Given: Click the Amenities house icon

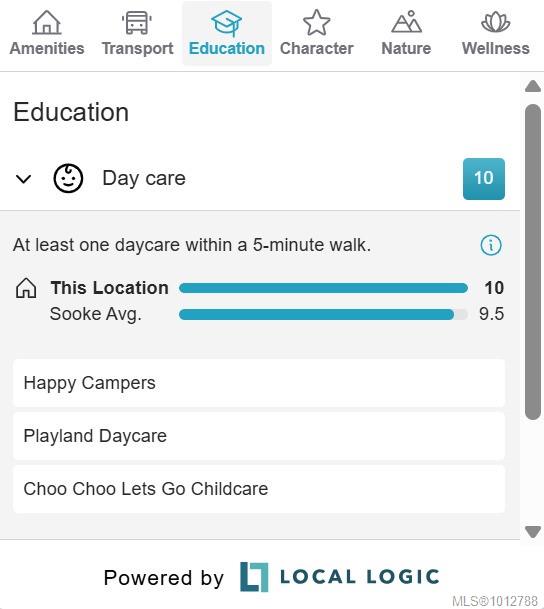Looking at the screenshot, I should coord(47,23).
